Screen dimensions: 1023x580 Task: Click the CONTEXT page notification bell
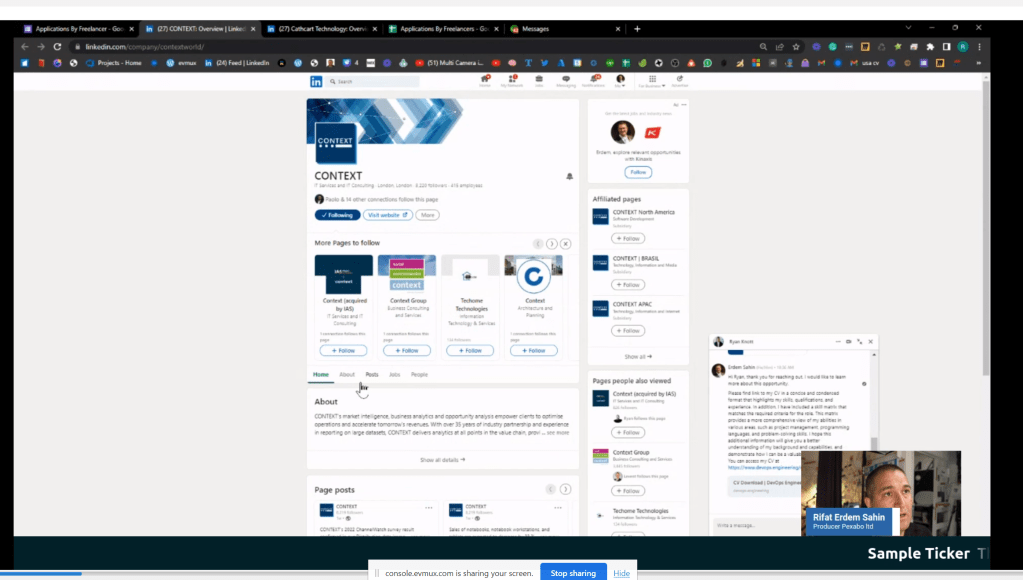(570, 176)
